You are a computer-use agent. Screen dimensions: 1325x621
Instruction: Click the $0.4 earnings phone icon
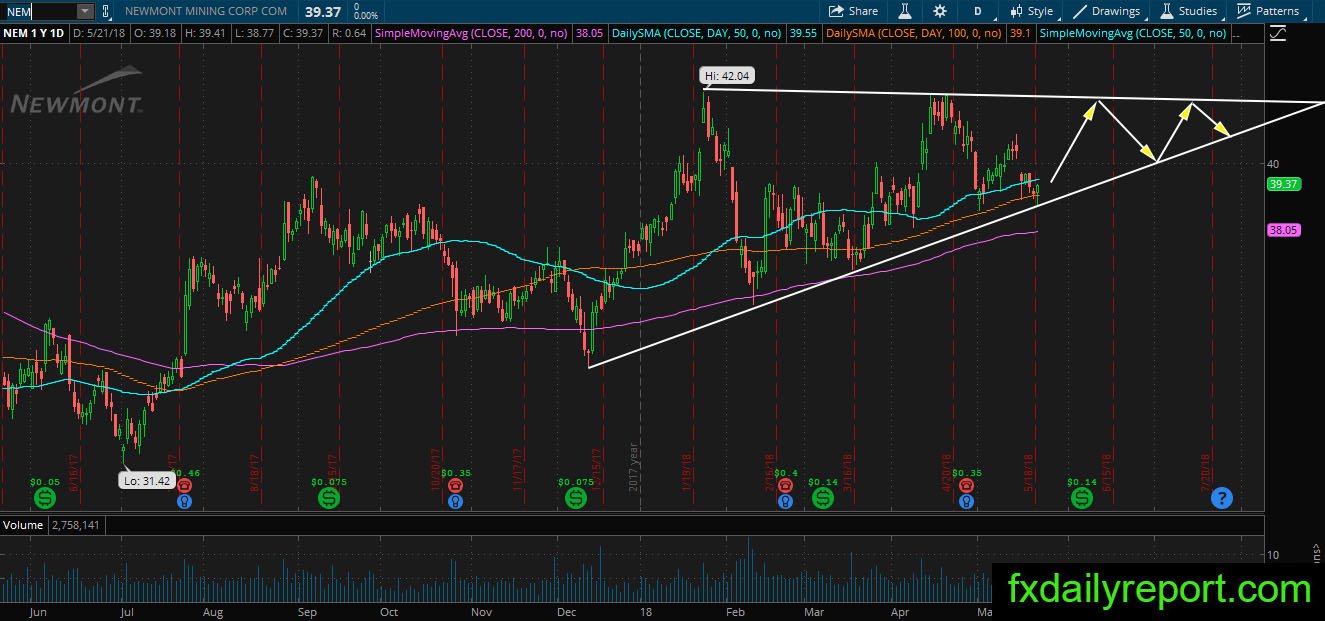[x=785, y=486]
